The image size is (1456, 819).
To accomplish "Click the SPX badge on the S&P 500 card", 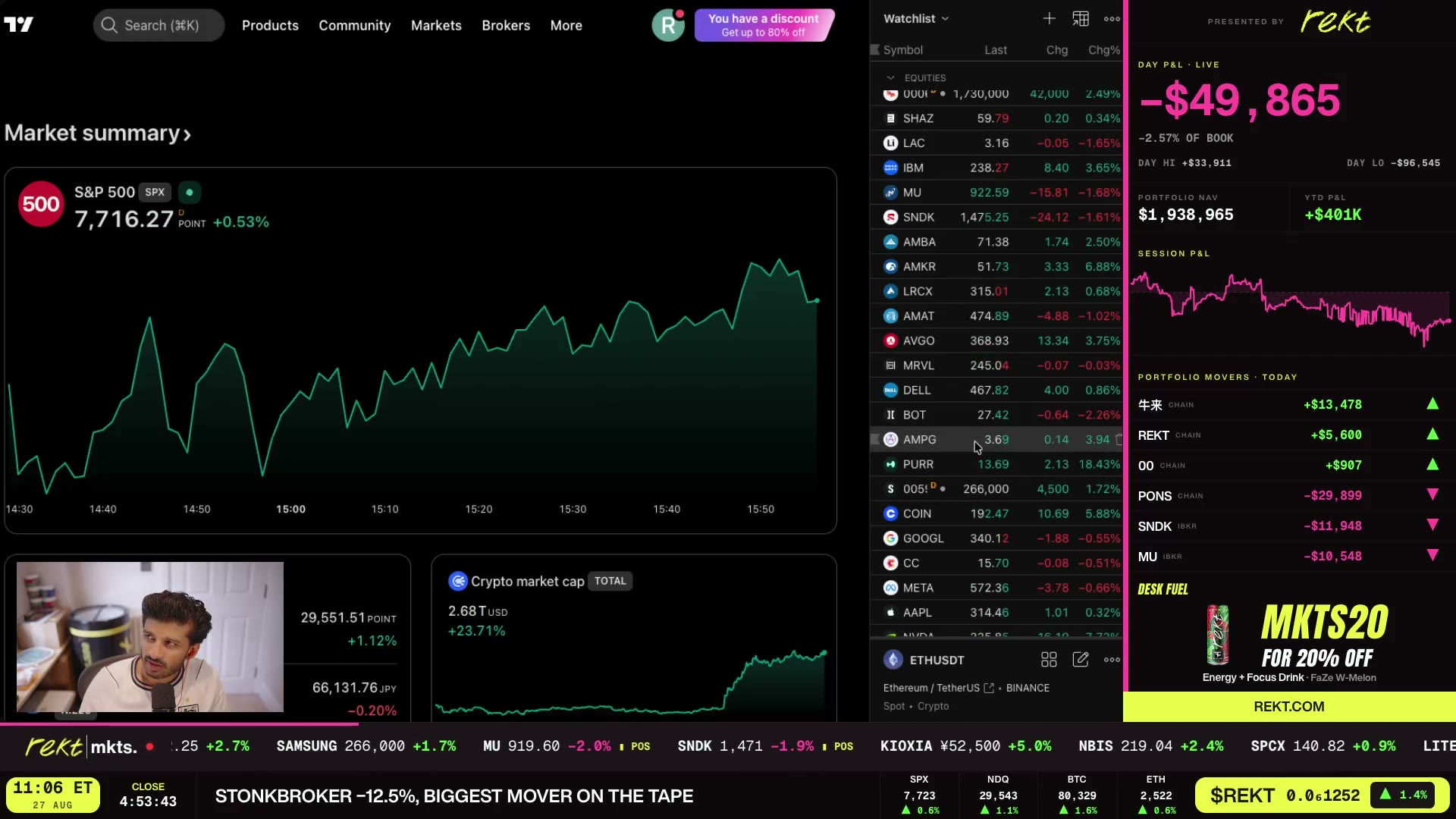I will point(155,193).
